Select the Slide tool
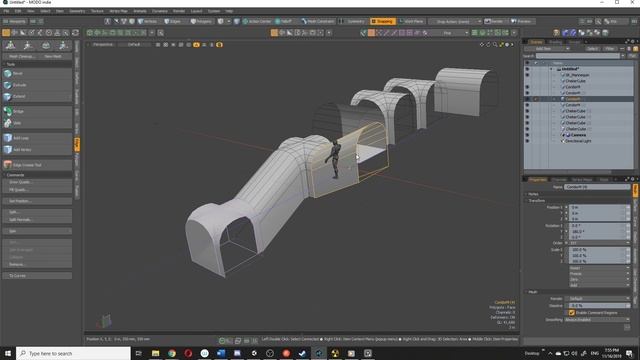Viewport: 640px width, 360px height. coord(37,122)
